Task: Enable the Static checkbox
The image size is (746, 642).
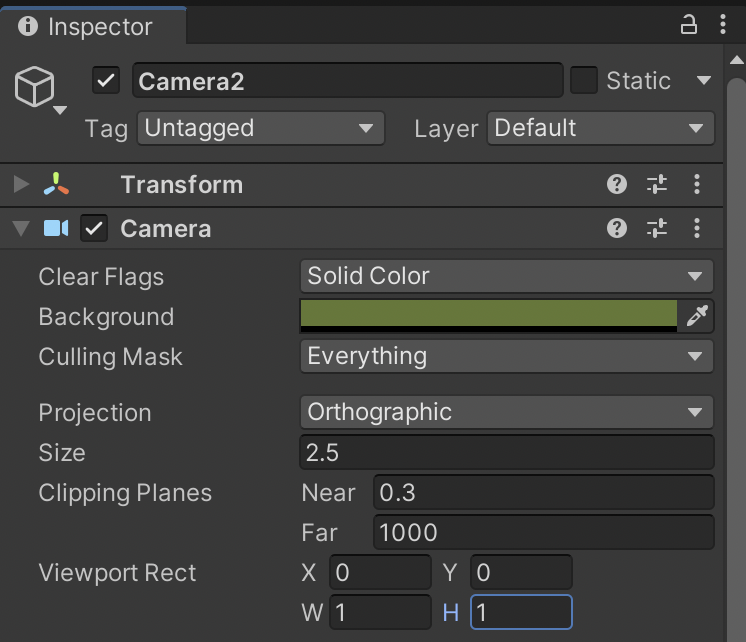Action: pyautogui.click(x=583, y=80)
